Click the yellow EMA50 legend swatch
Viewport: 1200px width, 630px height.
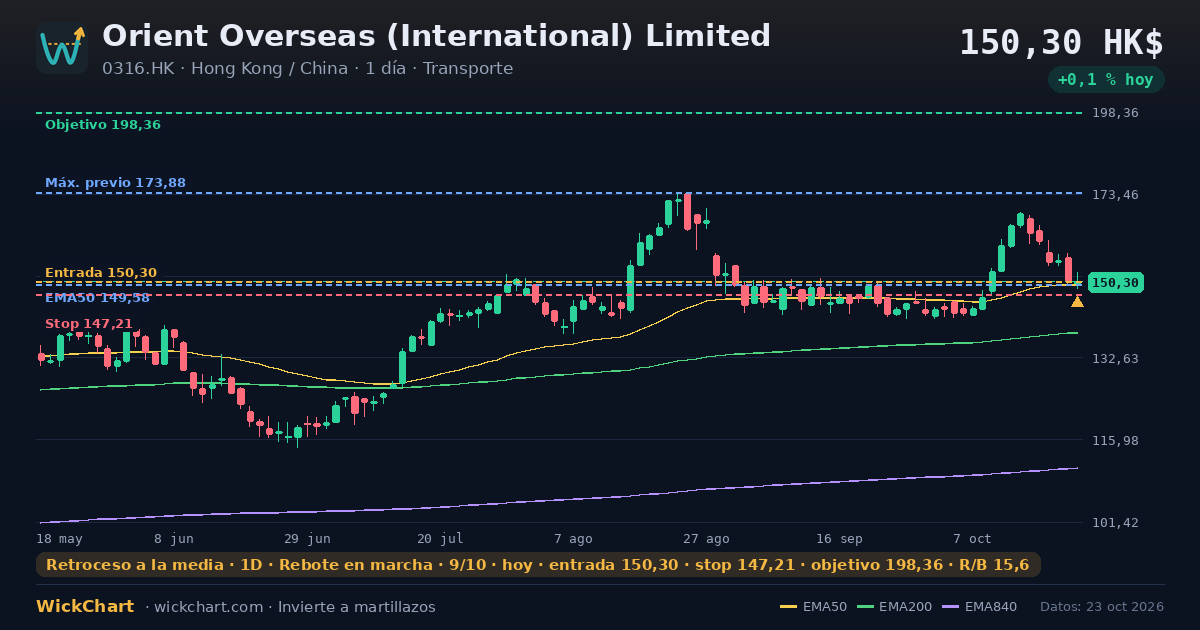[x=788, y=607]
